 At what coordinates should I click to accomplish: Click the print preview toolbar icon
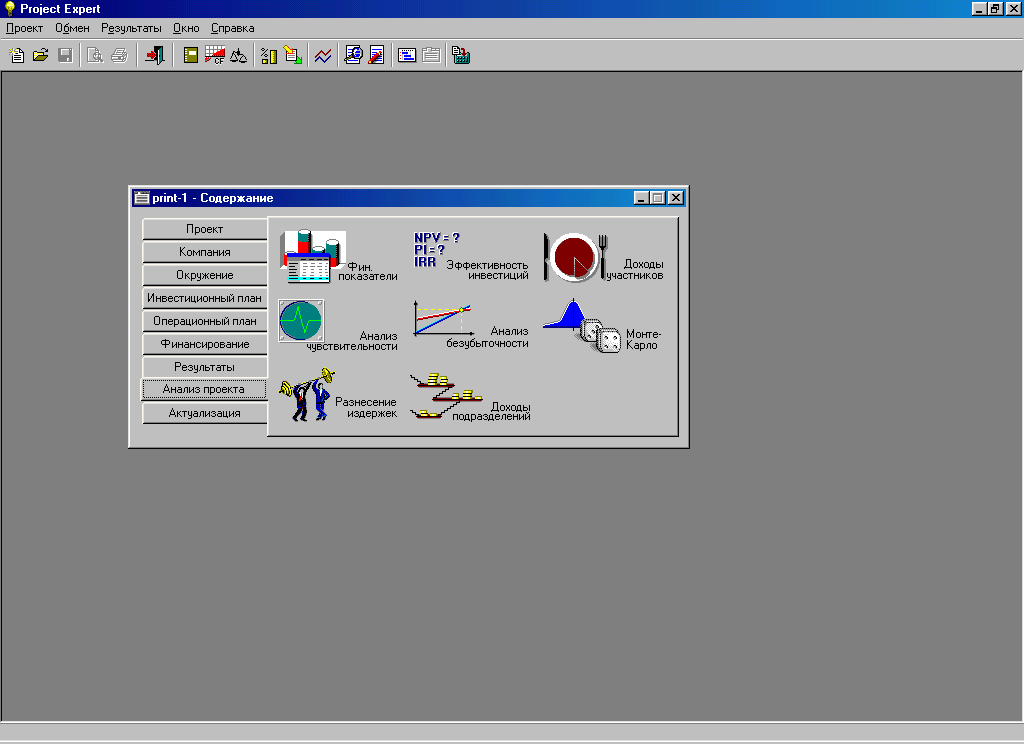95,56
